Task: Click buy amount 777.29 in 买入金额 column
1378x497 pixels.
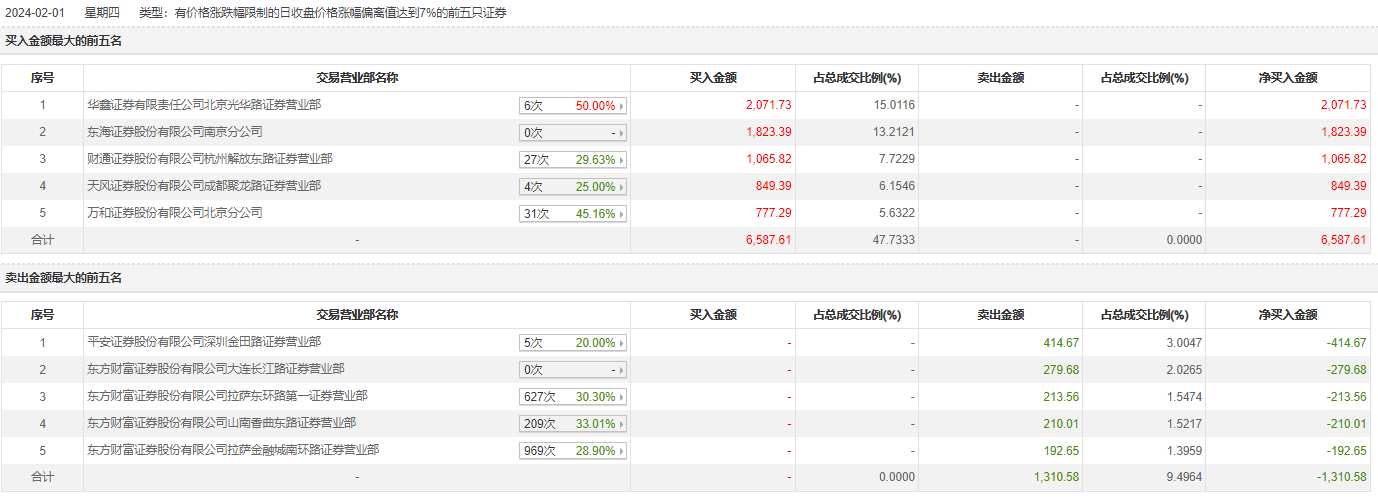Action: click(x=774, y=213)
